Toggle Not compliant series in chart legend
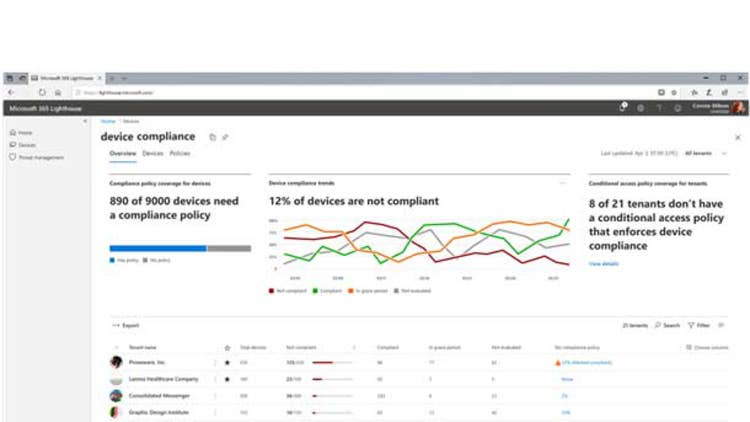The image size is (750, 422). 288,291
